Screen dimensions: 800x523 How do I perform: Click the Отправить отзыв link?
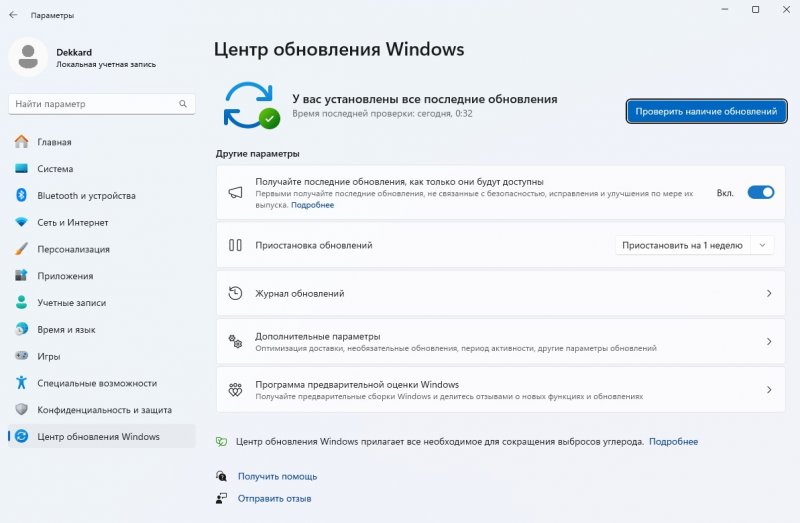pyautogui.click(x=274, y=498)
